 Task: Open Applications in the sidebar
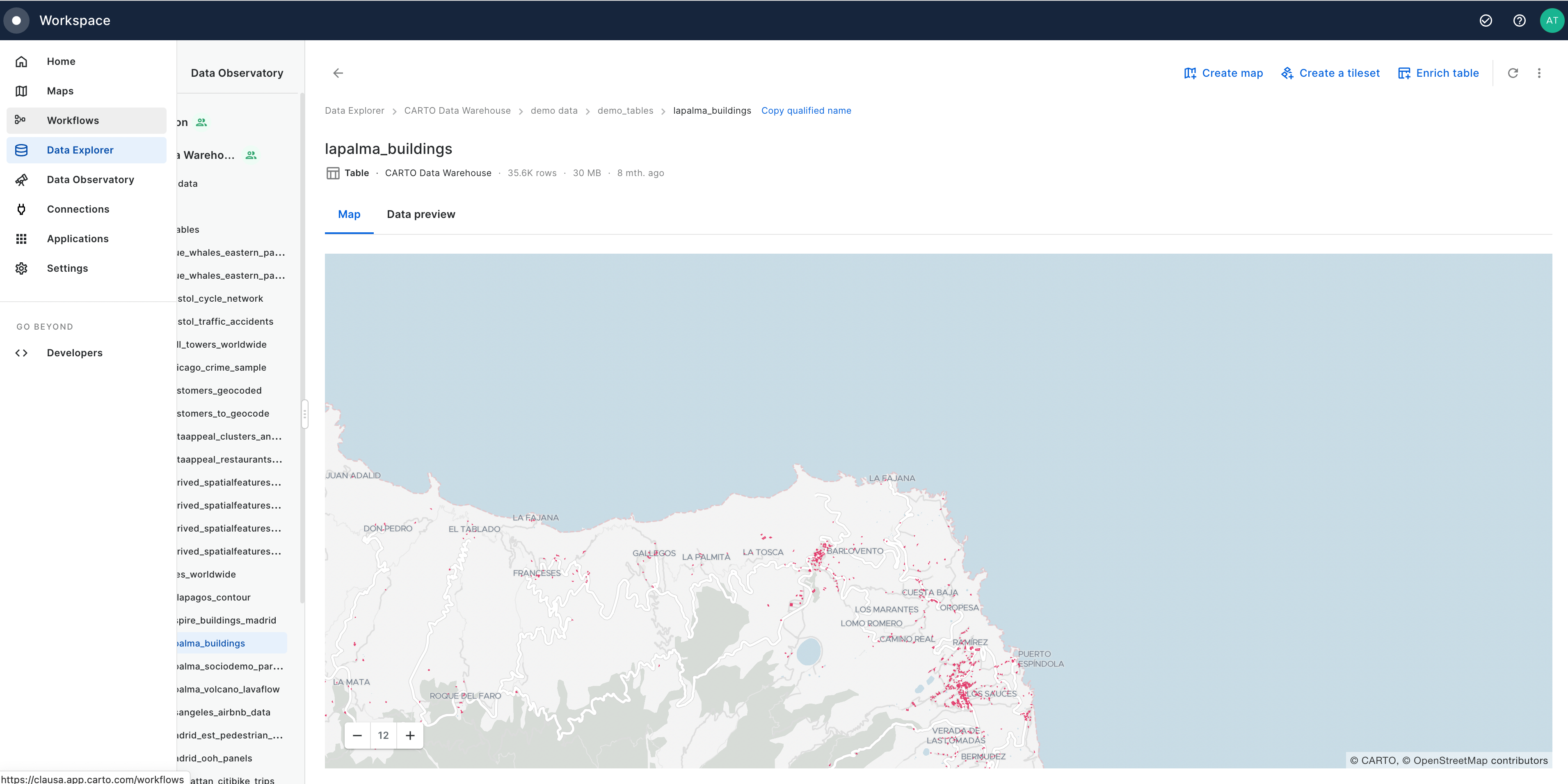click(87, 239)
